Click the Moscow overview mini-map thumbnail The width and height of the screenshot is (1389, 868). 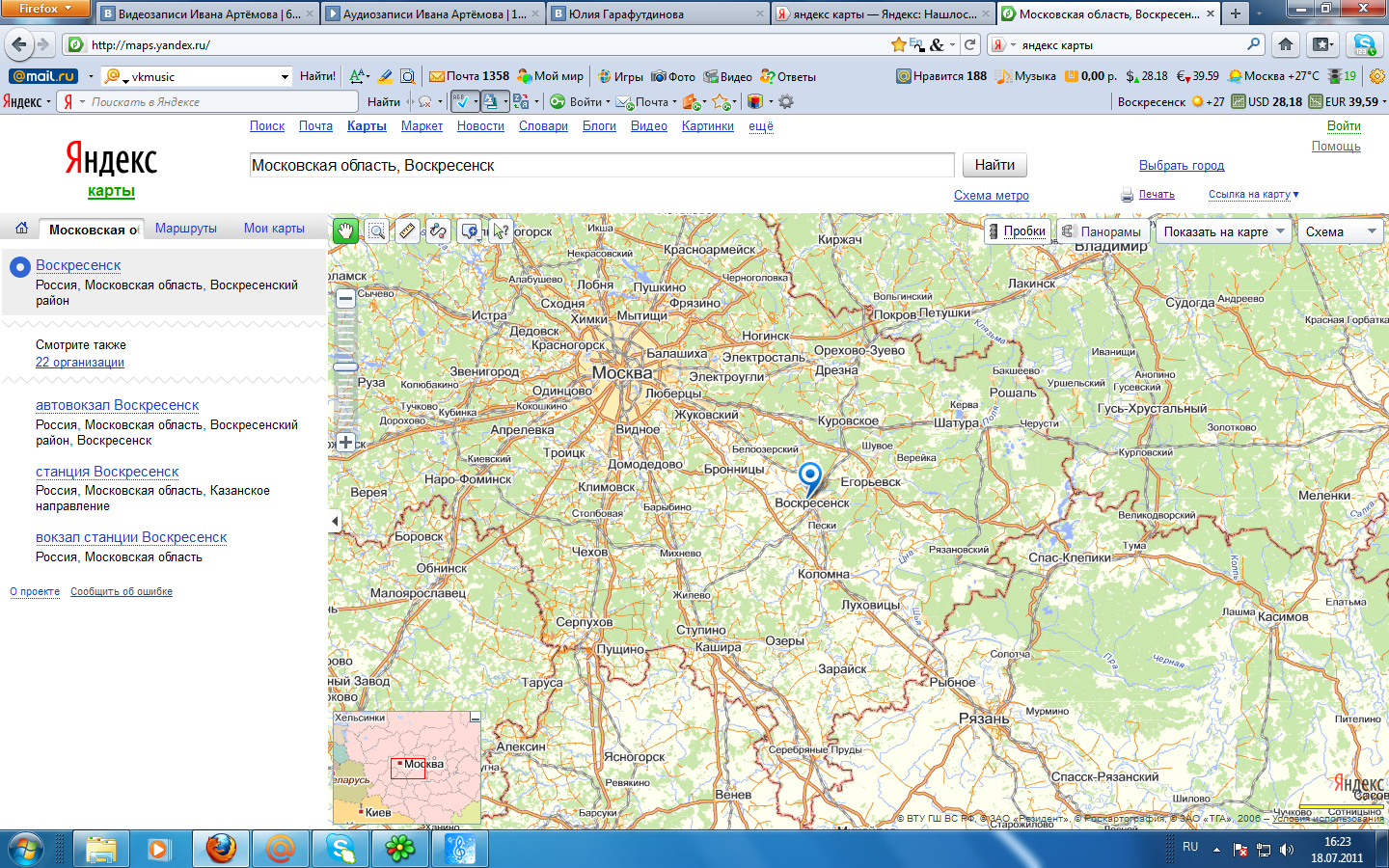(x=406, y=768)
